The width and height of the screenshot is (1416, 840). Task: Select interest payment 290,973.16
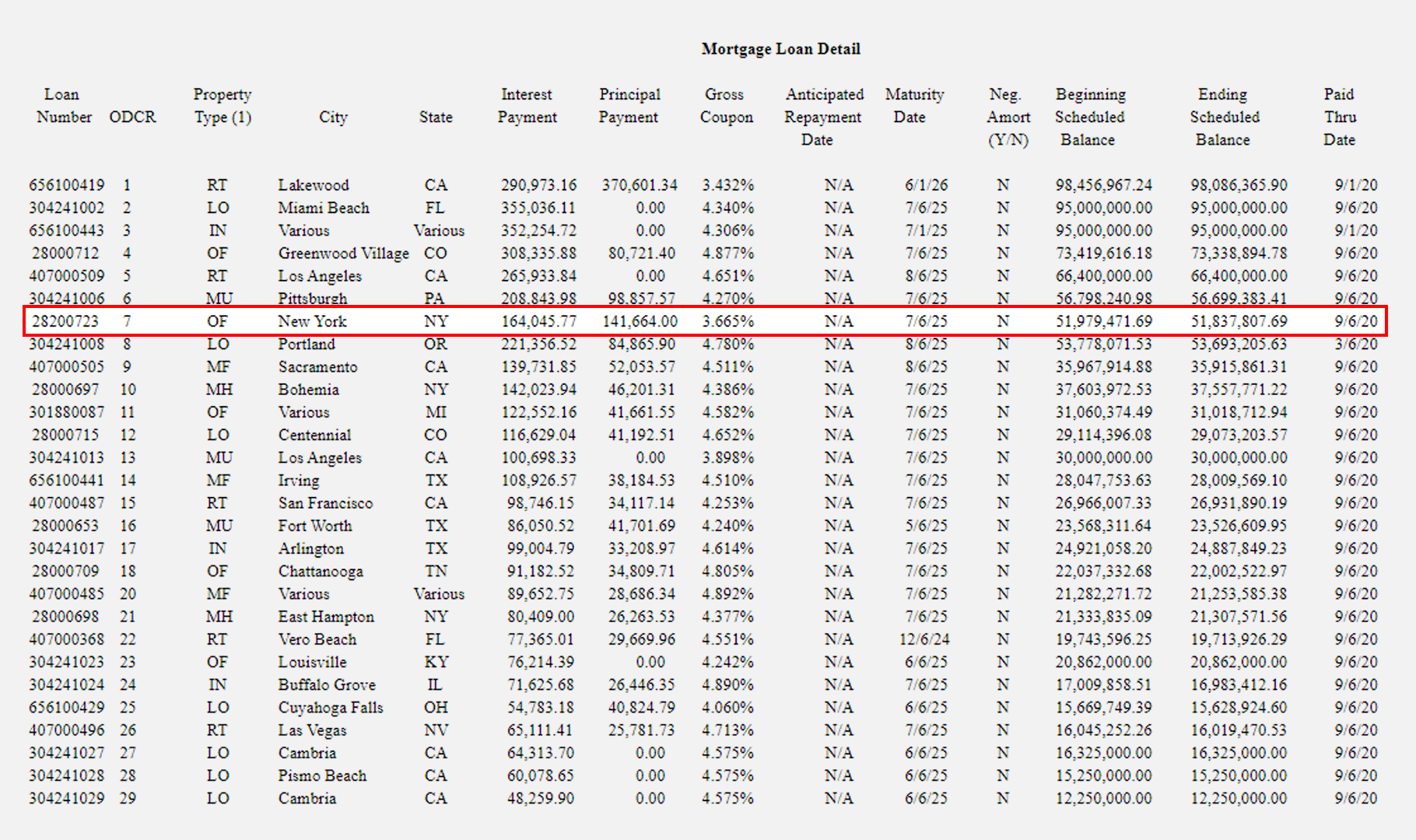538,185
